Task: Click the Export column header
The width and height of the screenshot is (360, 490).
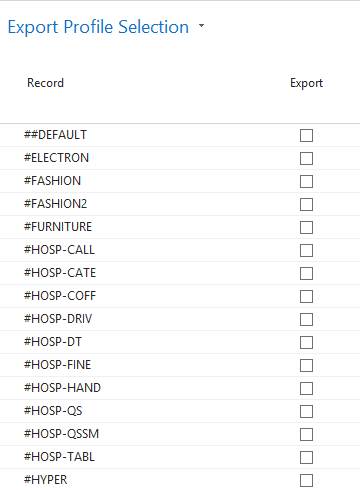Action: pyautogui.click(x=306, y=83)
